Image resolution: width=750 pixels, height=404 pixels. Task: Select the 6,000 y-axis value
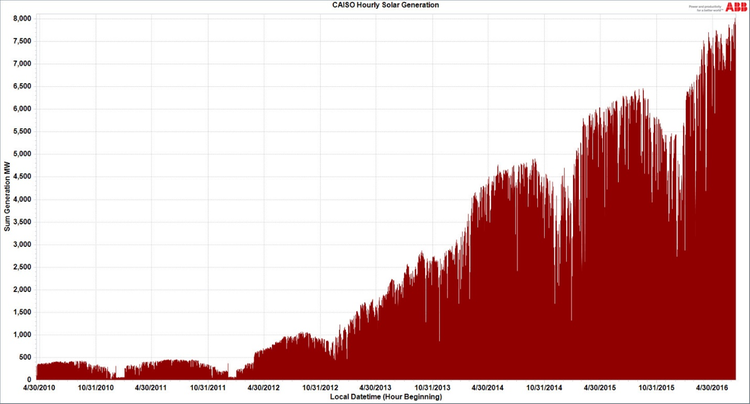point(22,109)
